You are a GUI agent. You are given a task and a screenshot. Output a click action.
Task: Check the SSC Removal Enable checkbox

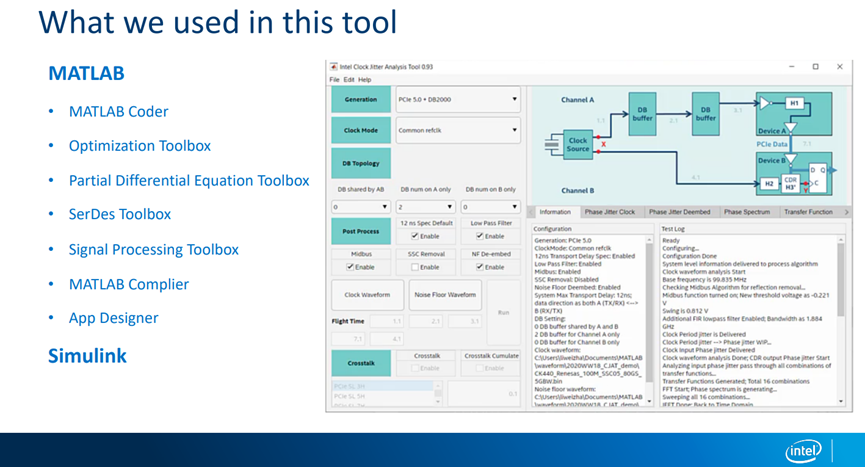415,267
